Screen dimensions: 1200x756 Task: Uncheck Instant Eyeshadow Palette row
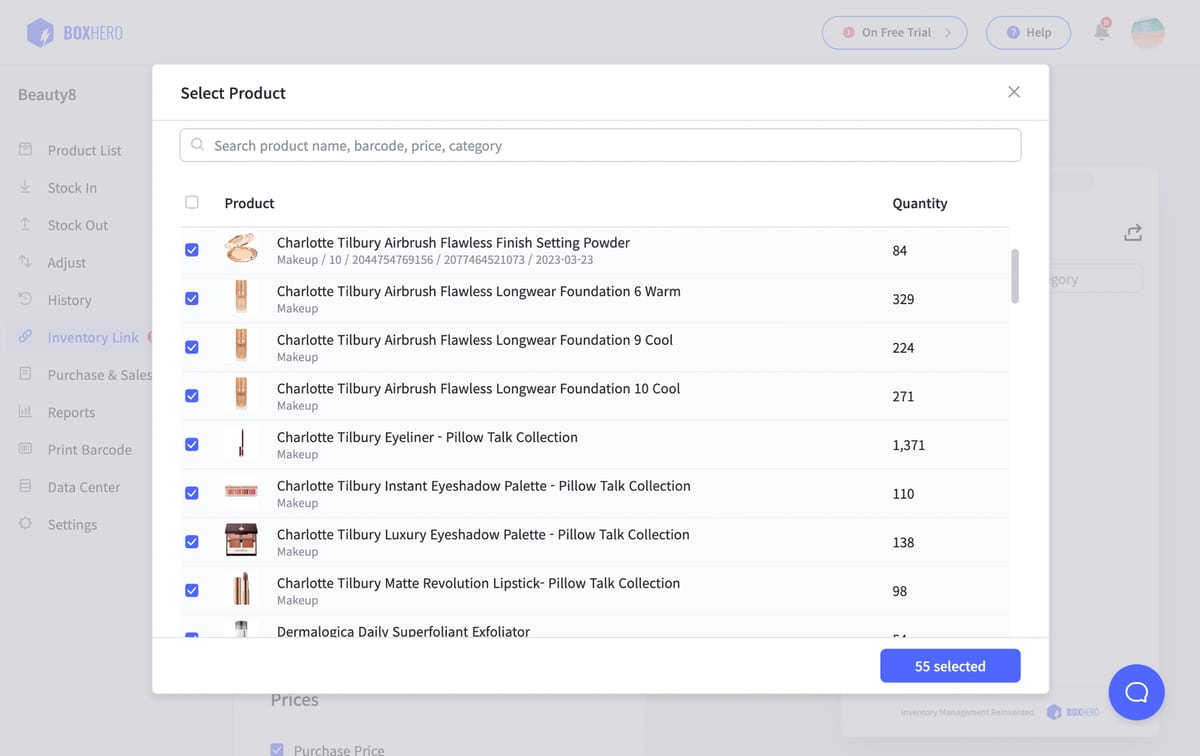point(192,493)
